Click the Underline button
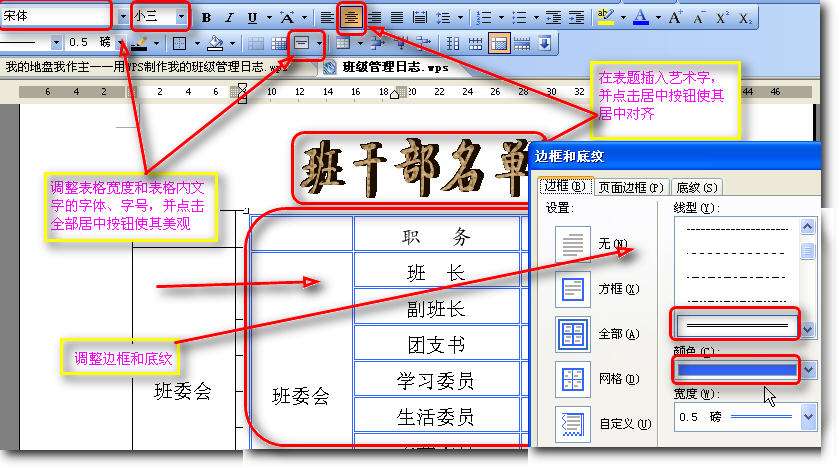 coord(251,18)
